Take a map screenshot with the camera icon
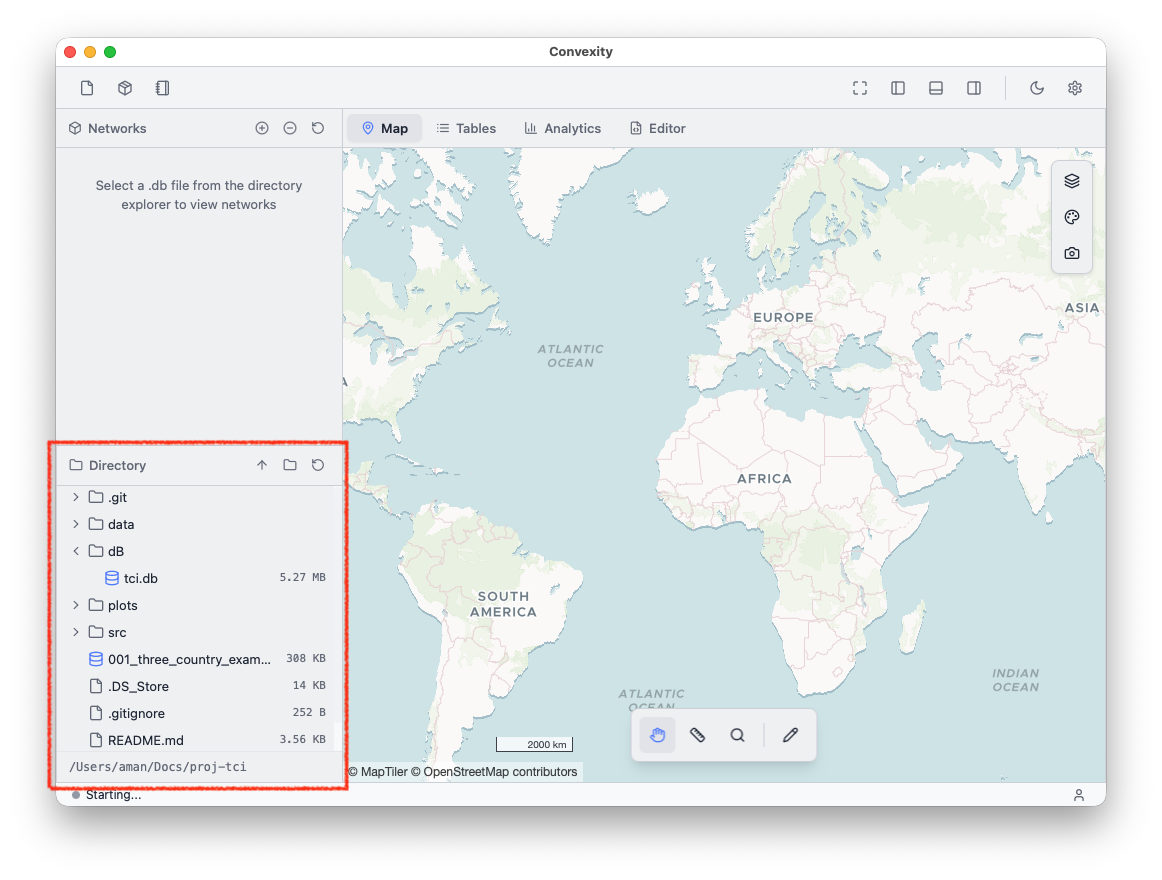This screenshot has height=880, width=1162. (1071, 253)
